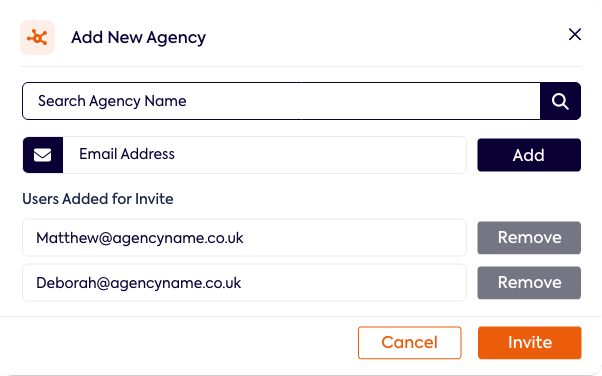Click the Add button
The width and height of the screenshot is (602, 376).
coord(529,155)
